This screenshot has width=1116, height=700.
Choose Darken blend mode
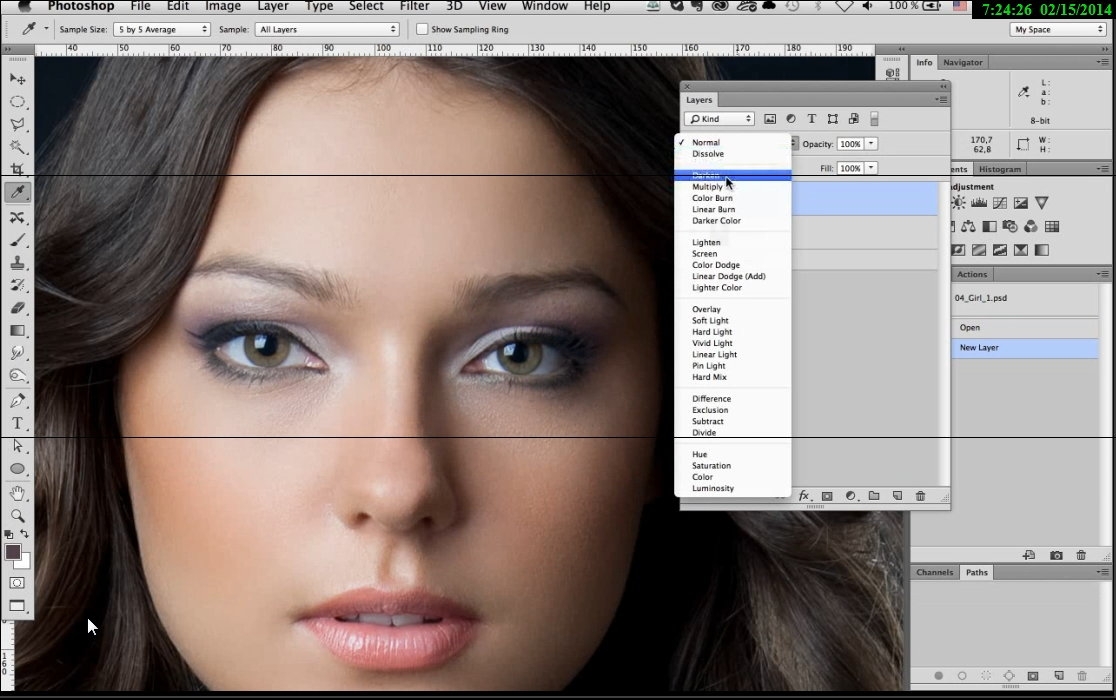pos(732,175)
